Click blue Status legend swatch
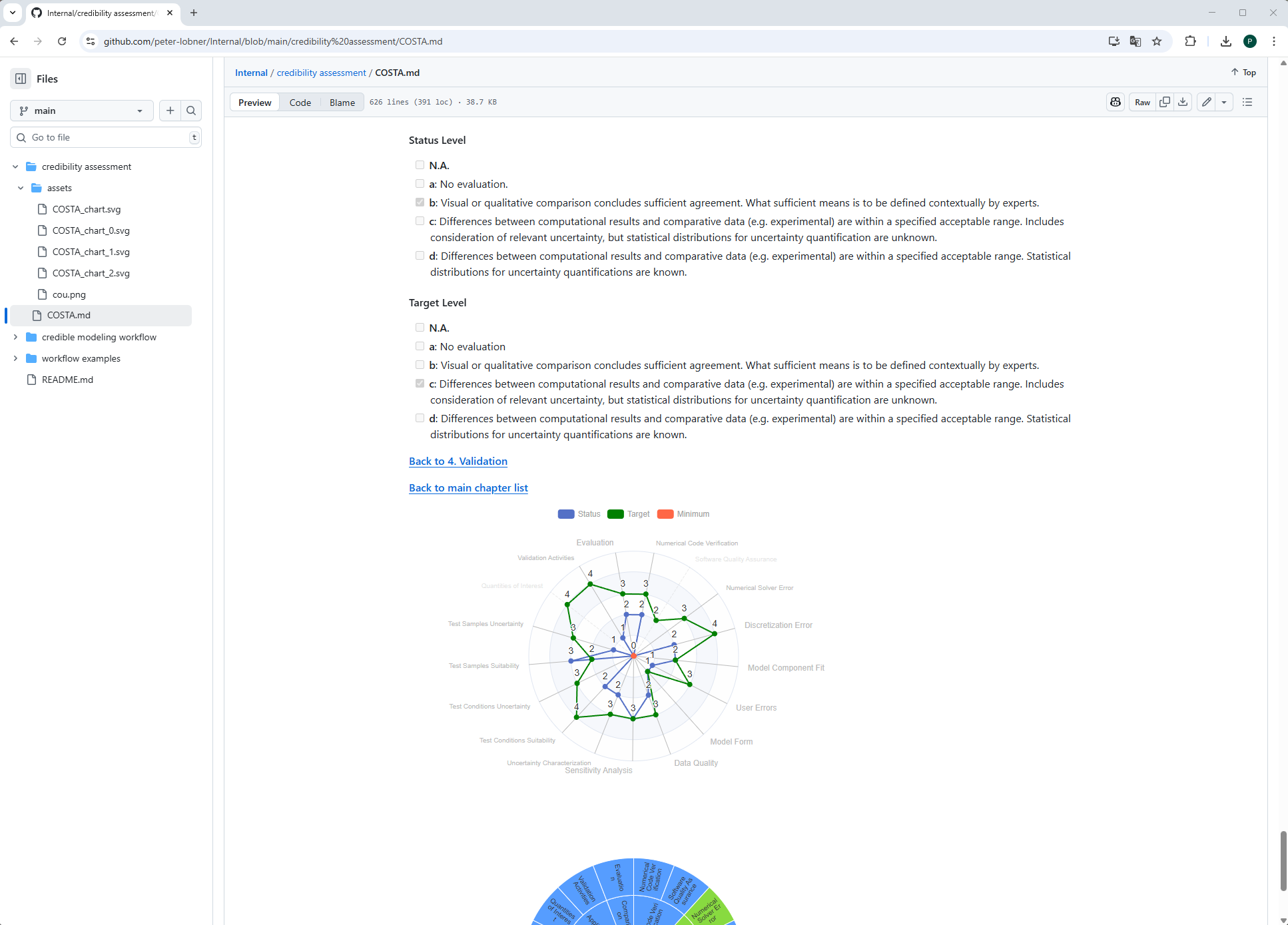1288x925 pixels. pyautogui.click(x=566, y=514)
